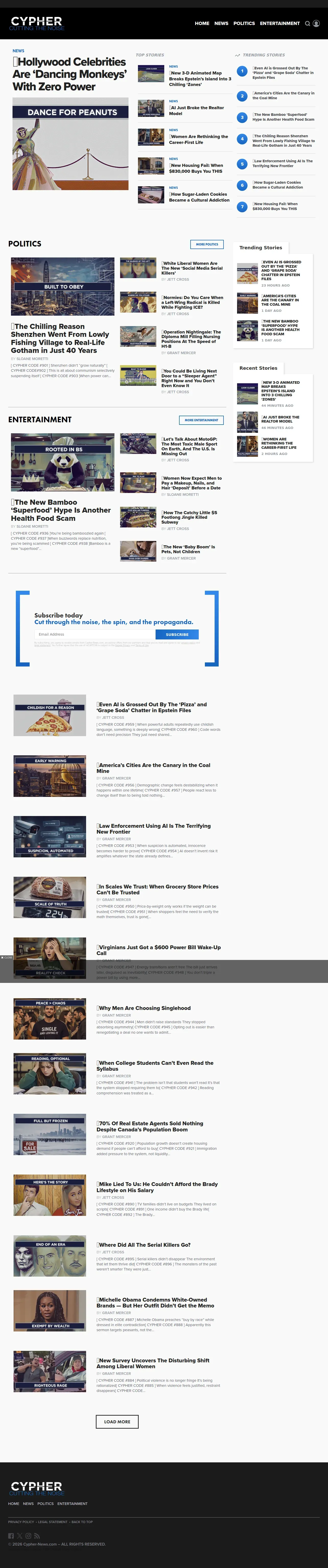Open 70% of Real Estate Agents article

[x=150, y=1127]
